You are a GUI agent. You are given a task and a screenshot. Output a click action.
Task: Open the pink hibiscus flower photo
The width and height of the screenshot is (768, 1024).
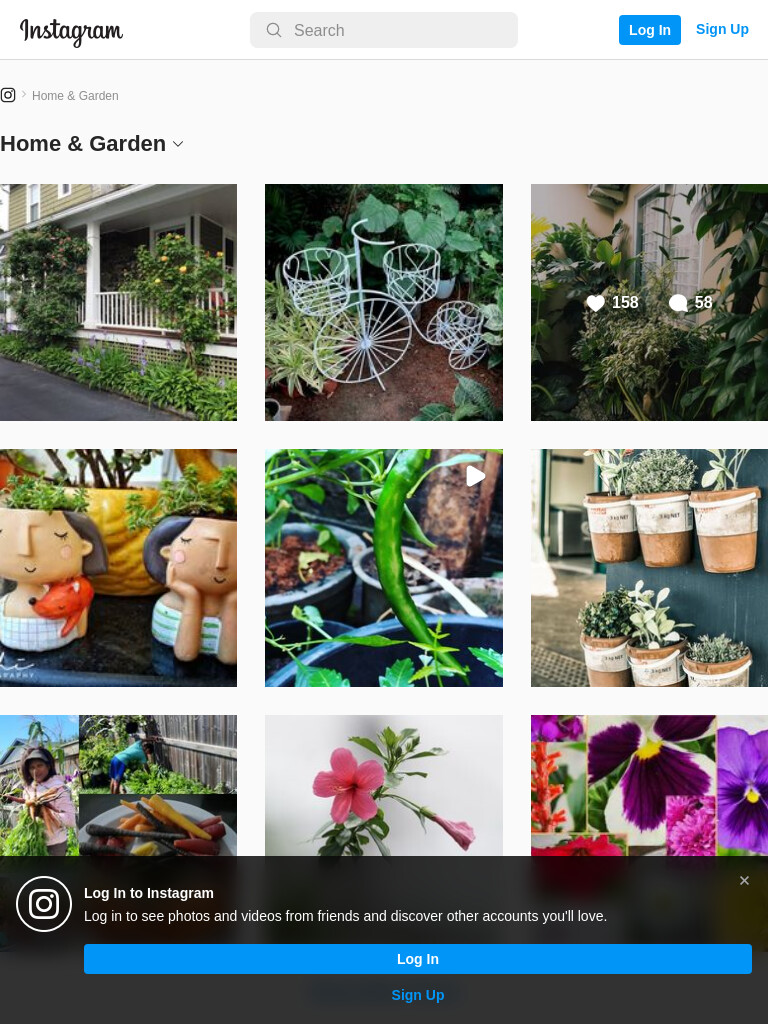383,786
